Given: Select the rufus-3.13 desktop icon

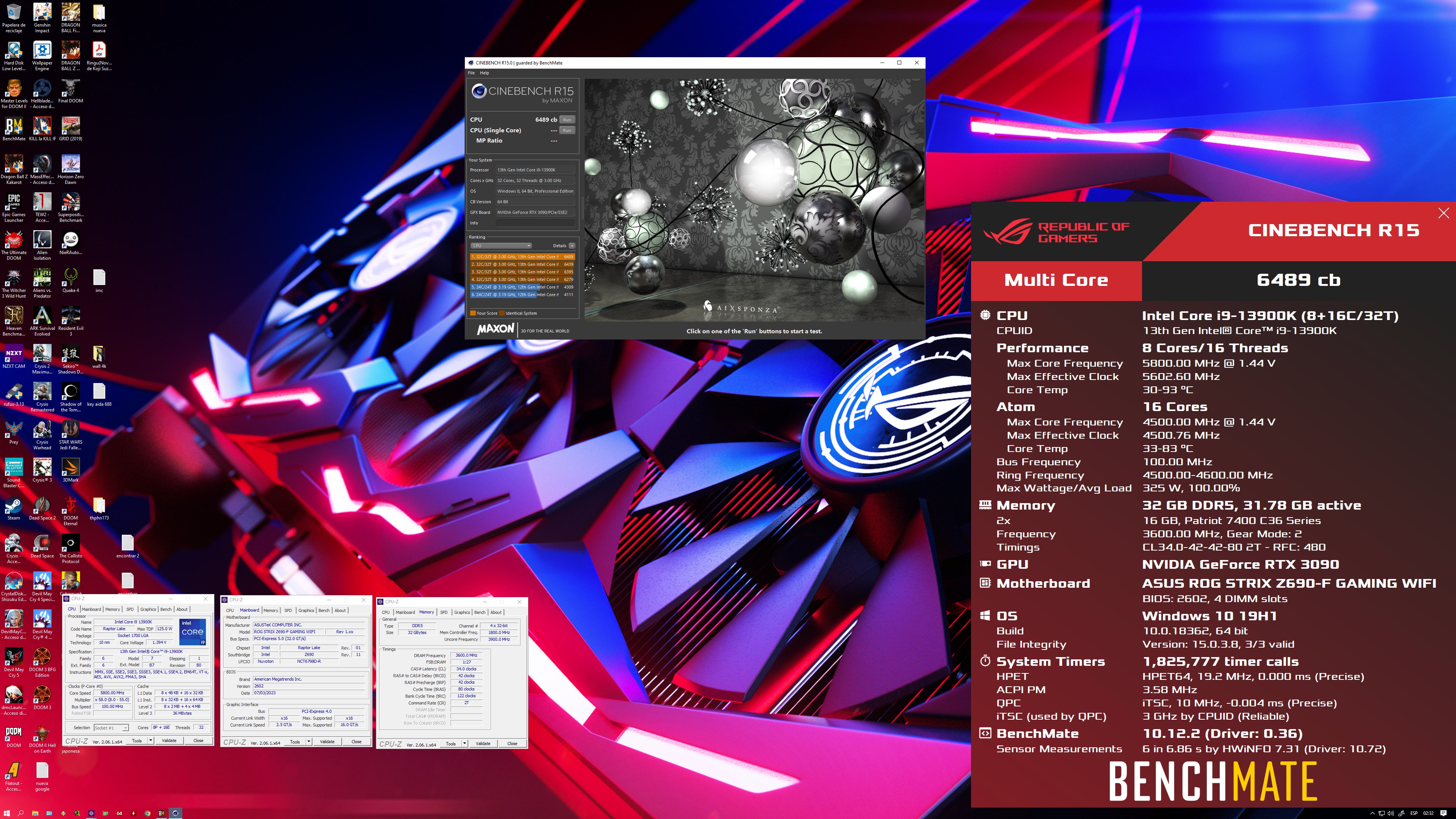Looking at the screenshot, I should point(14,394).
